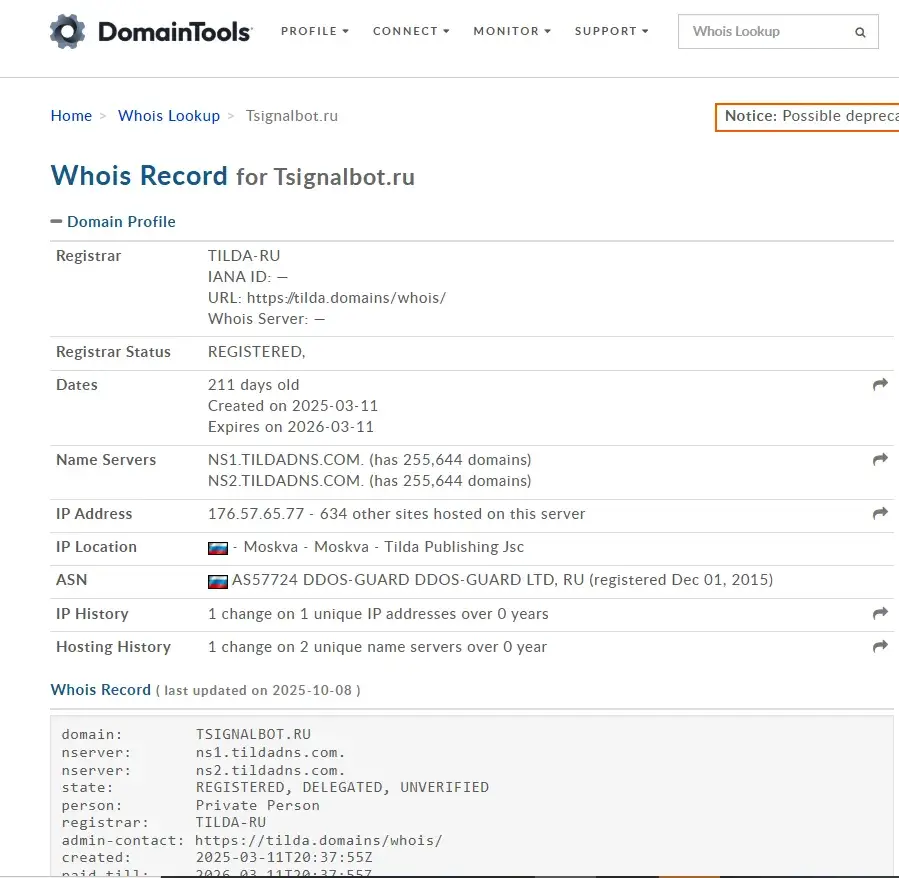Click Expires on 2026-03-11 text

291,427
